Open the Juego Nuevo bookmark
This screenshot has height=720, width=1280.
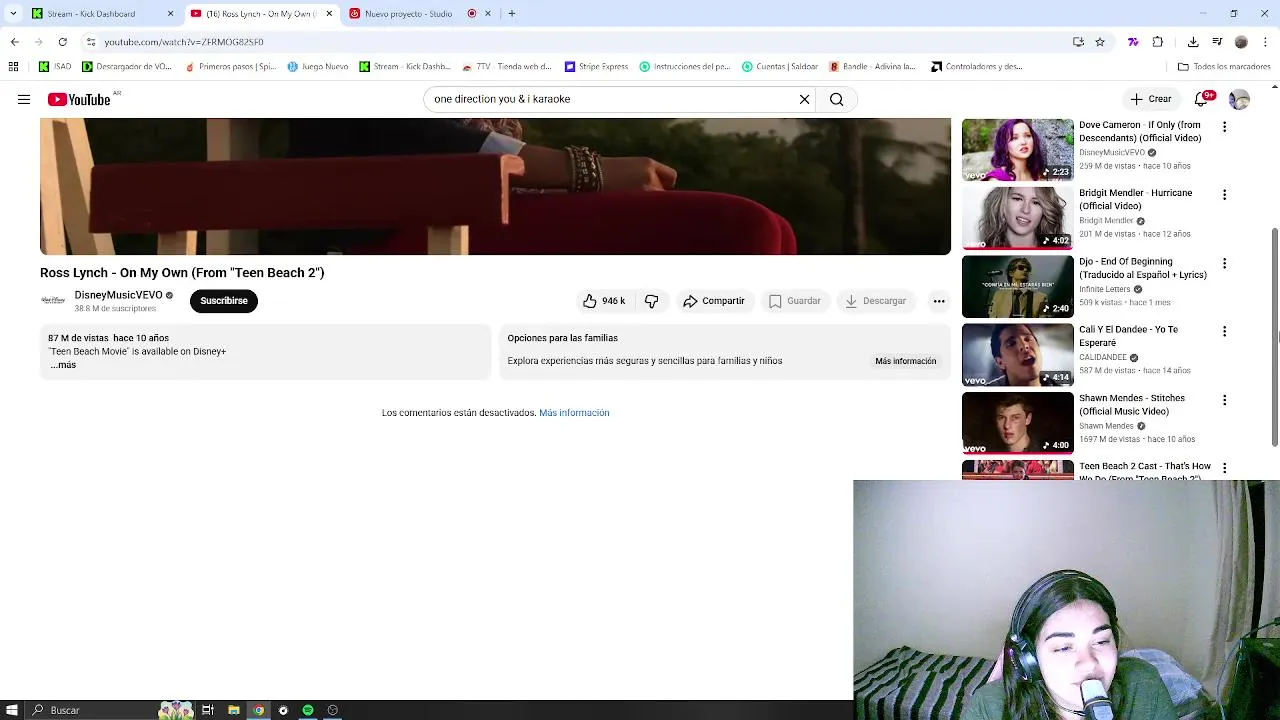318,67
